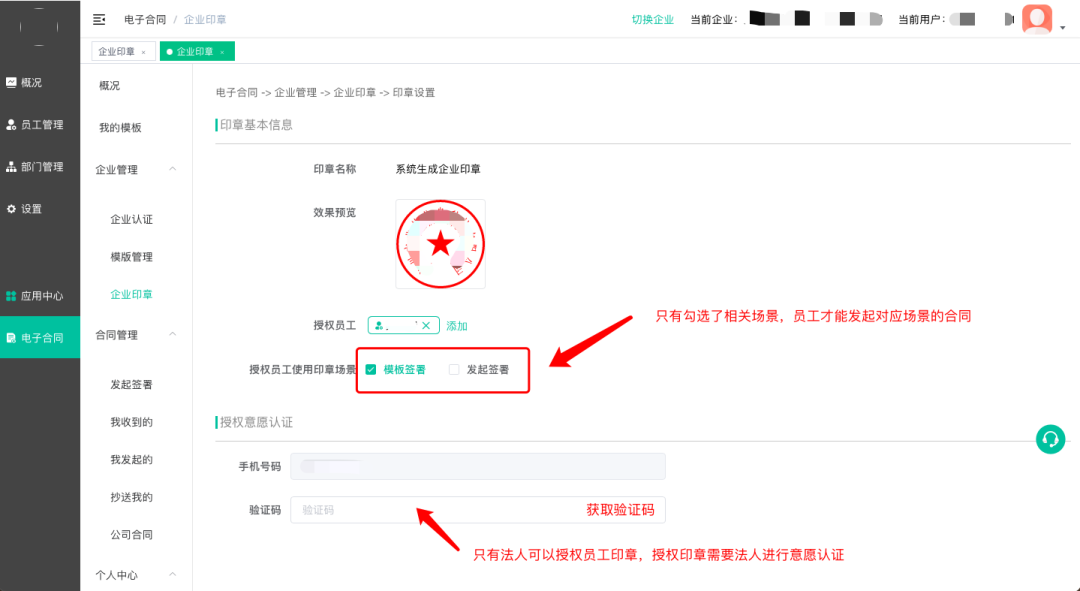
Task: Open the 应用中心 app center icon
Action: pyautogui.click(x=13, y=296)
